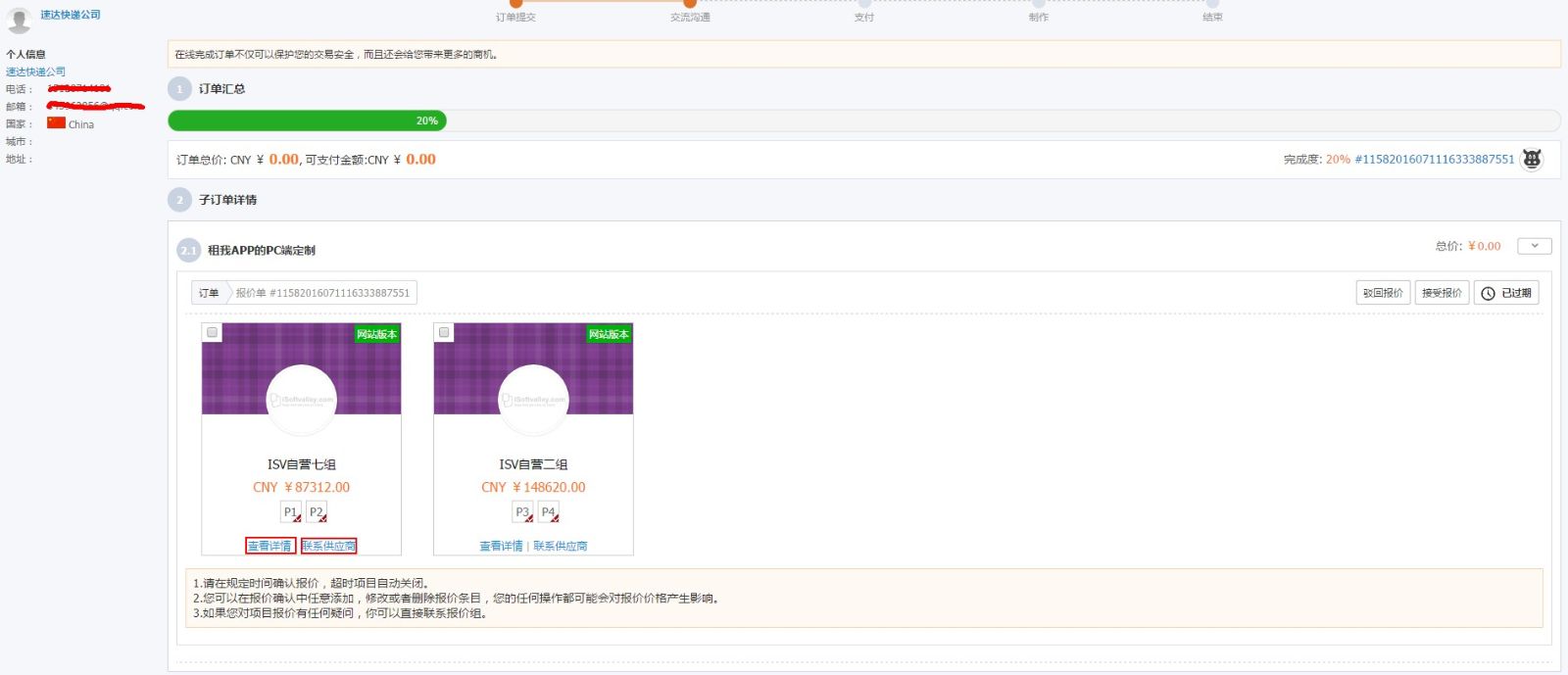Screen dimensions: 1568x675
Task: Open the P4 attachment icon
Action: tap(549, 512)
